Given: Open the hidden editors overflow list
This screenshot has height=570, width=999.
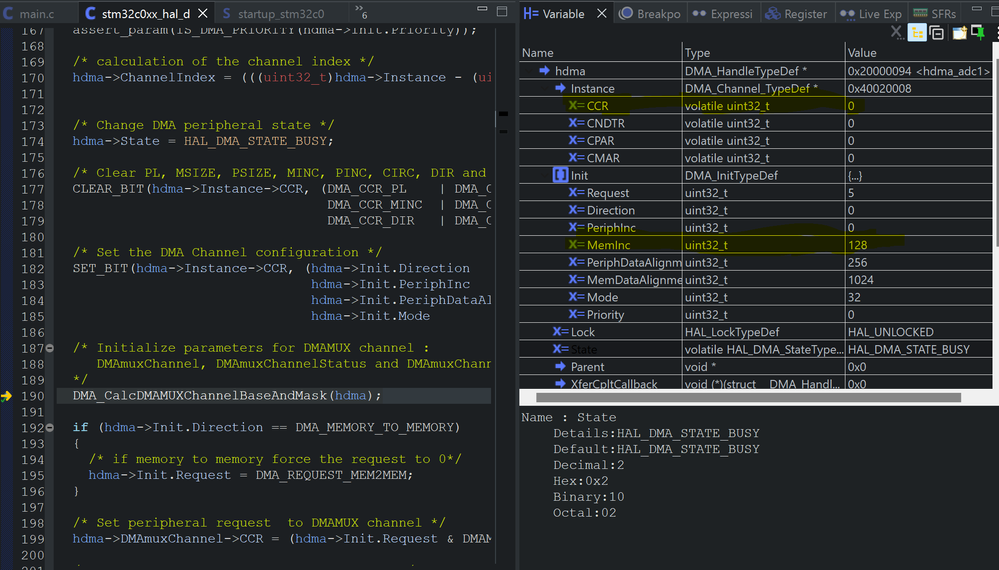Looking at the screenshot, I should click(x=361, y=11).
